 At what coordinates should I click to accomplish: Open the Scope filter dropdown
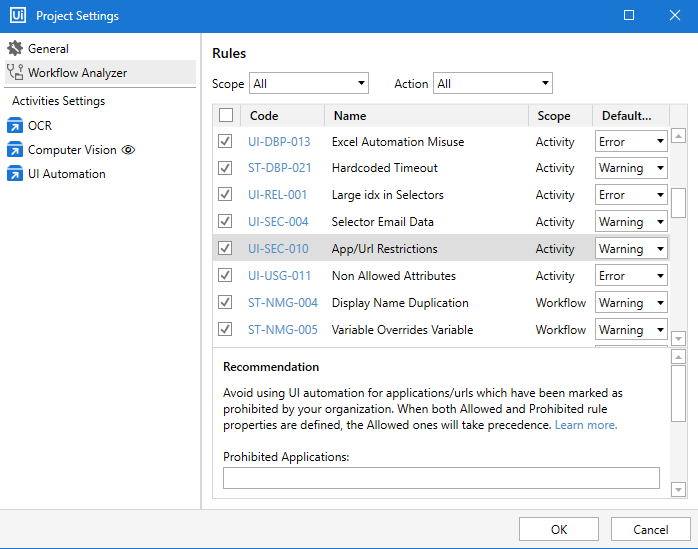coord(309,84)
